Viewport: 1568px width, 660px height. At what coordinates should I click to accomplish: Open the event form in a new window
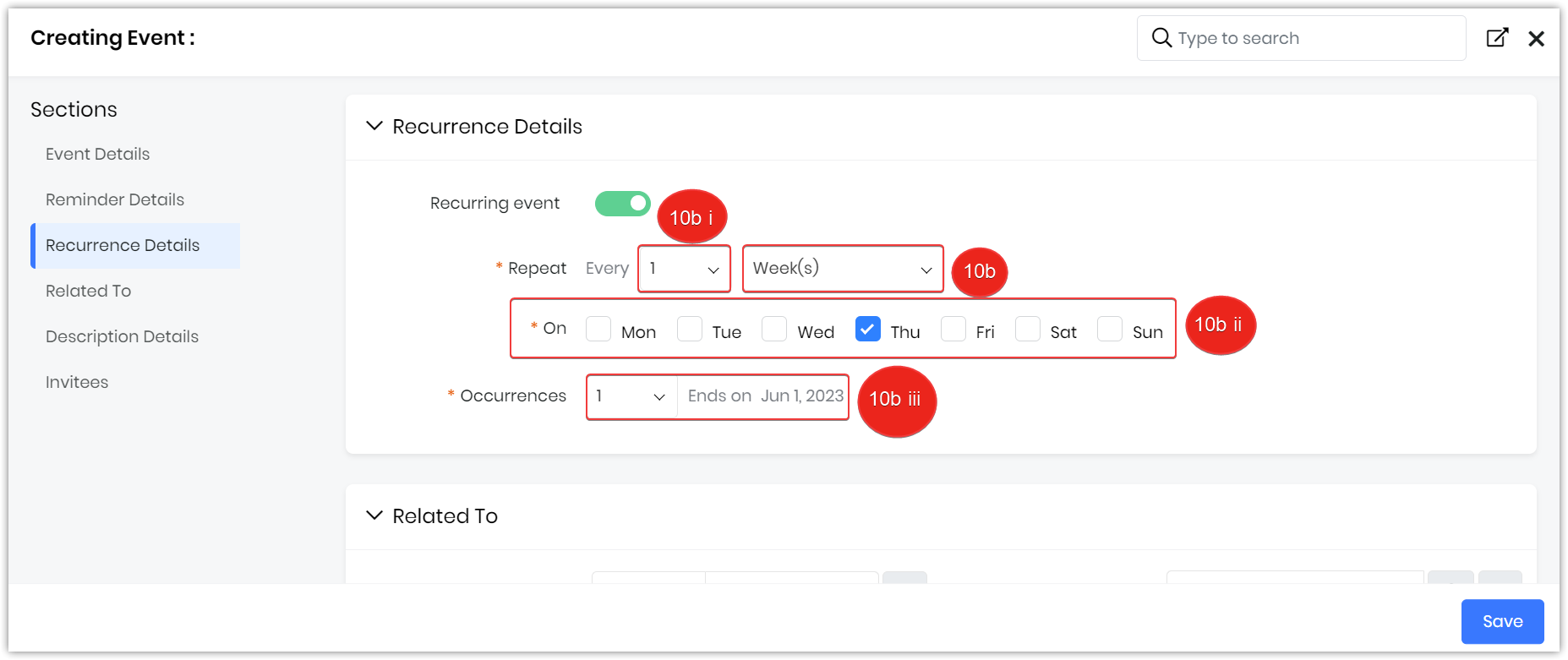1497,38
